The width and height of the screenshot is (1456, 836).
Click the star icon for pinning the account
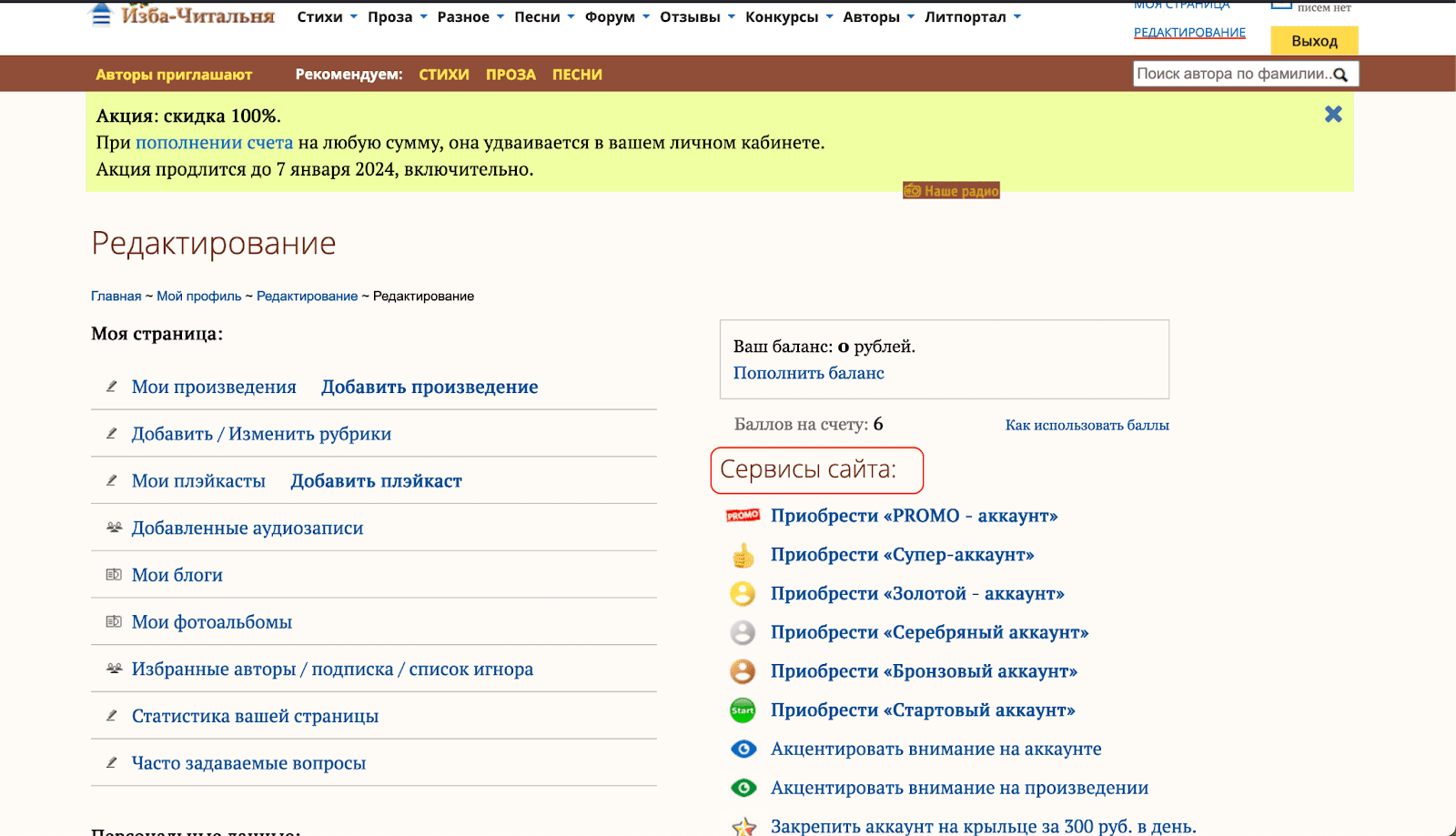(x=743, y=826)
